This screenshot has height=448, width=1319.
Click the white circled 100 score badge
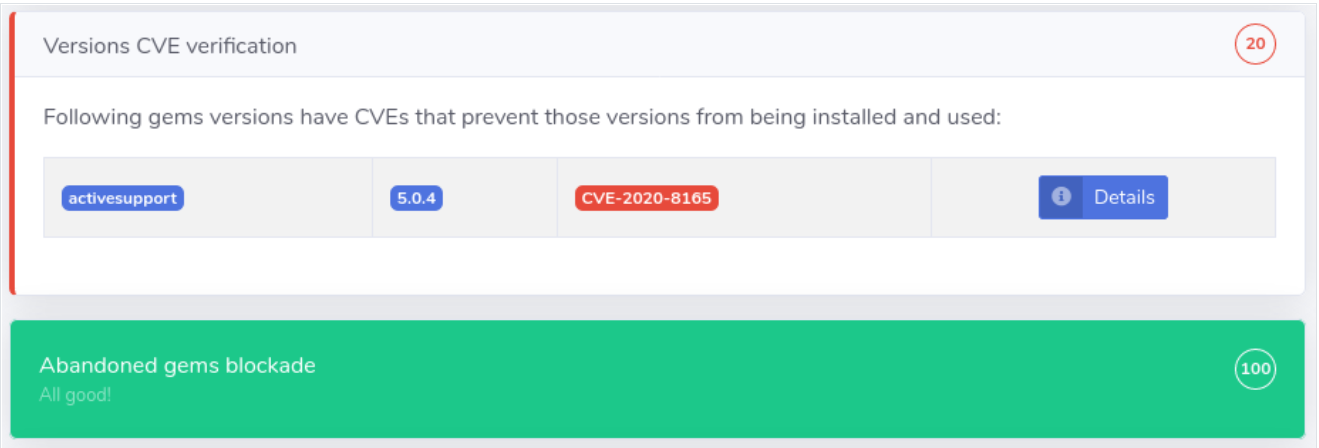[x=1255, y=369]
